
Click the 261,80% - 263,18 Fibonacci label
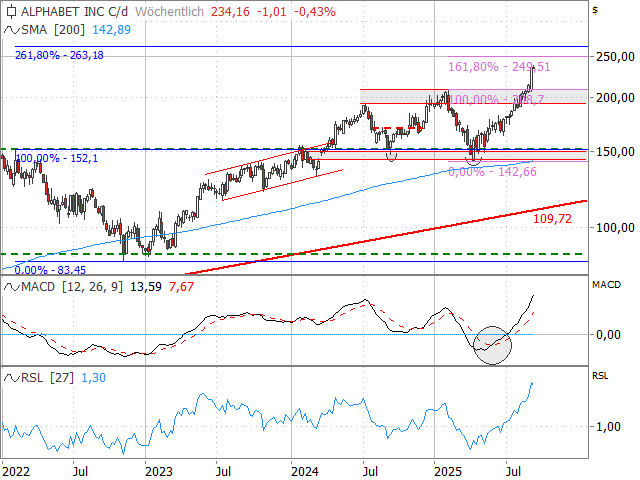tap(59, 55)
